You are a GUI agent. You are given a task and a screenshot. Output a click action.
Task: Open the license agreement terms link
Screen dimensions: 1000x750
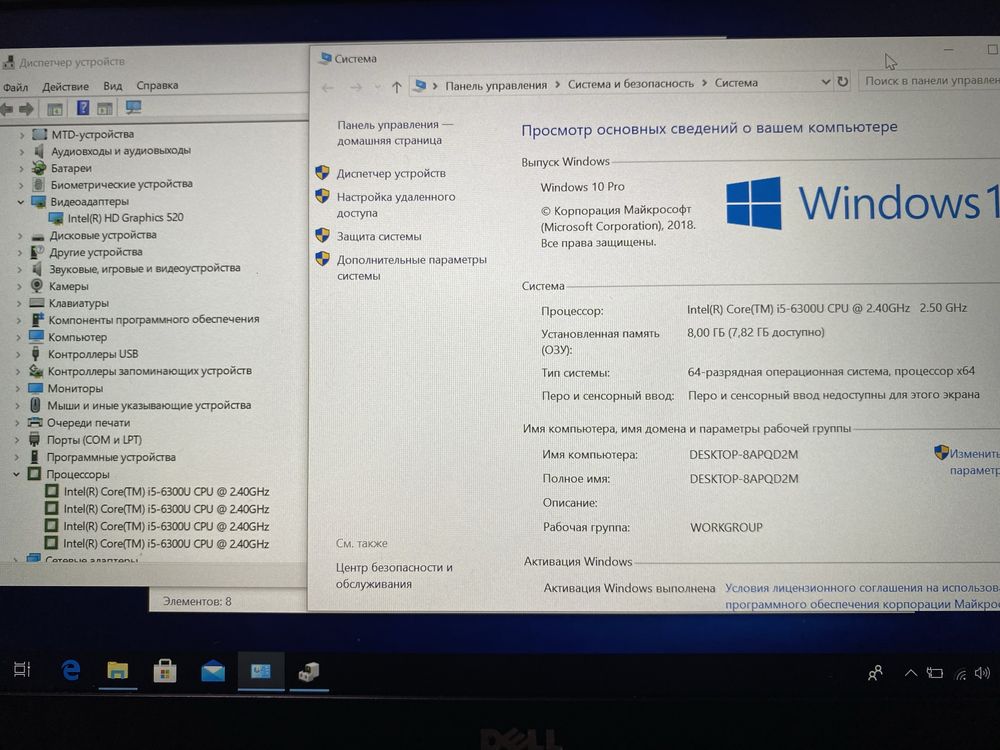coord(862,596)
